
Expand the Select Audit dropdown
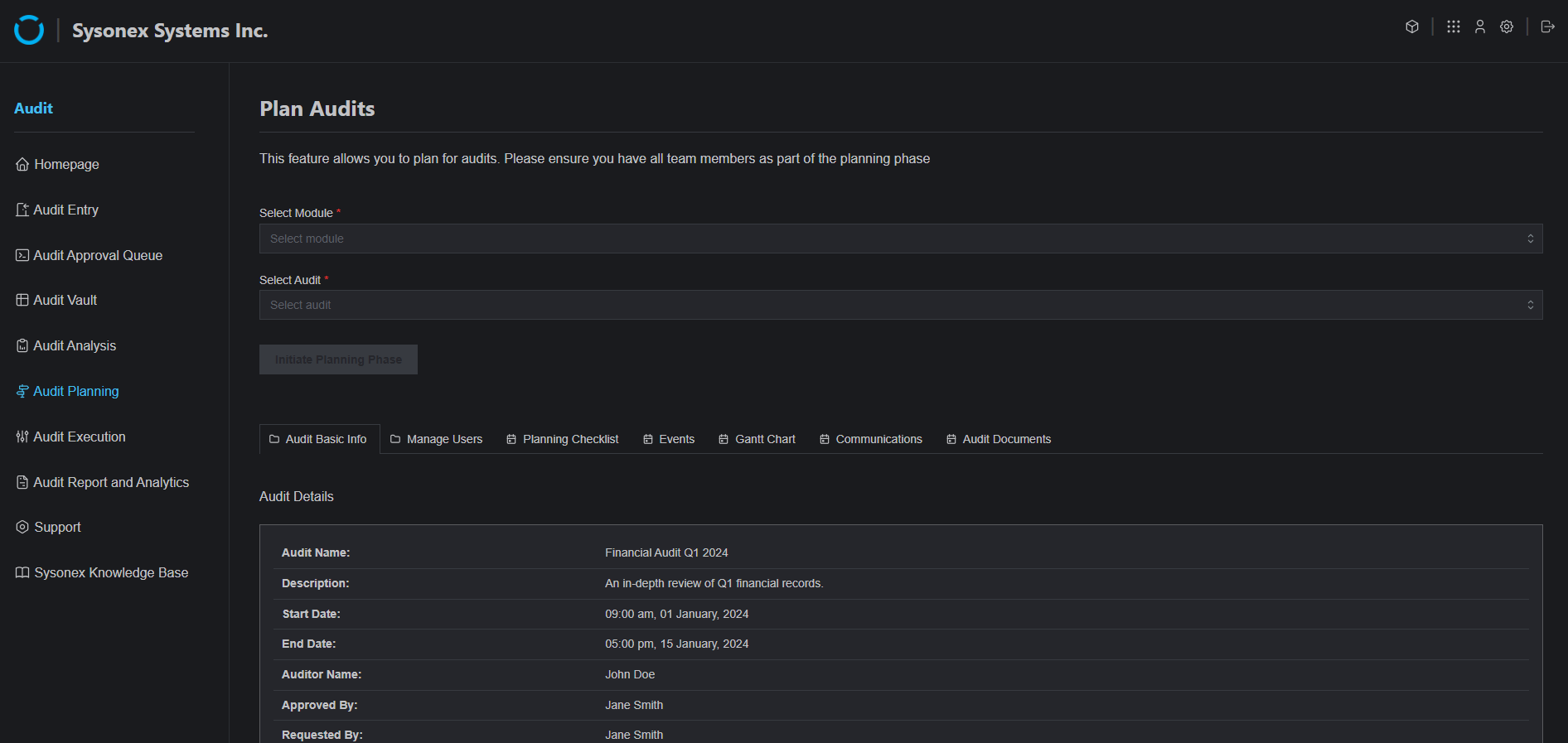pyautogui.click(x=900, y=305)
